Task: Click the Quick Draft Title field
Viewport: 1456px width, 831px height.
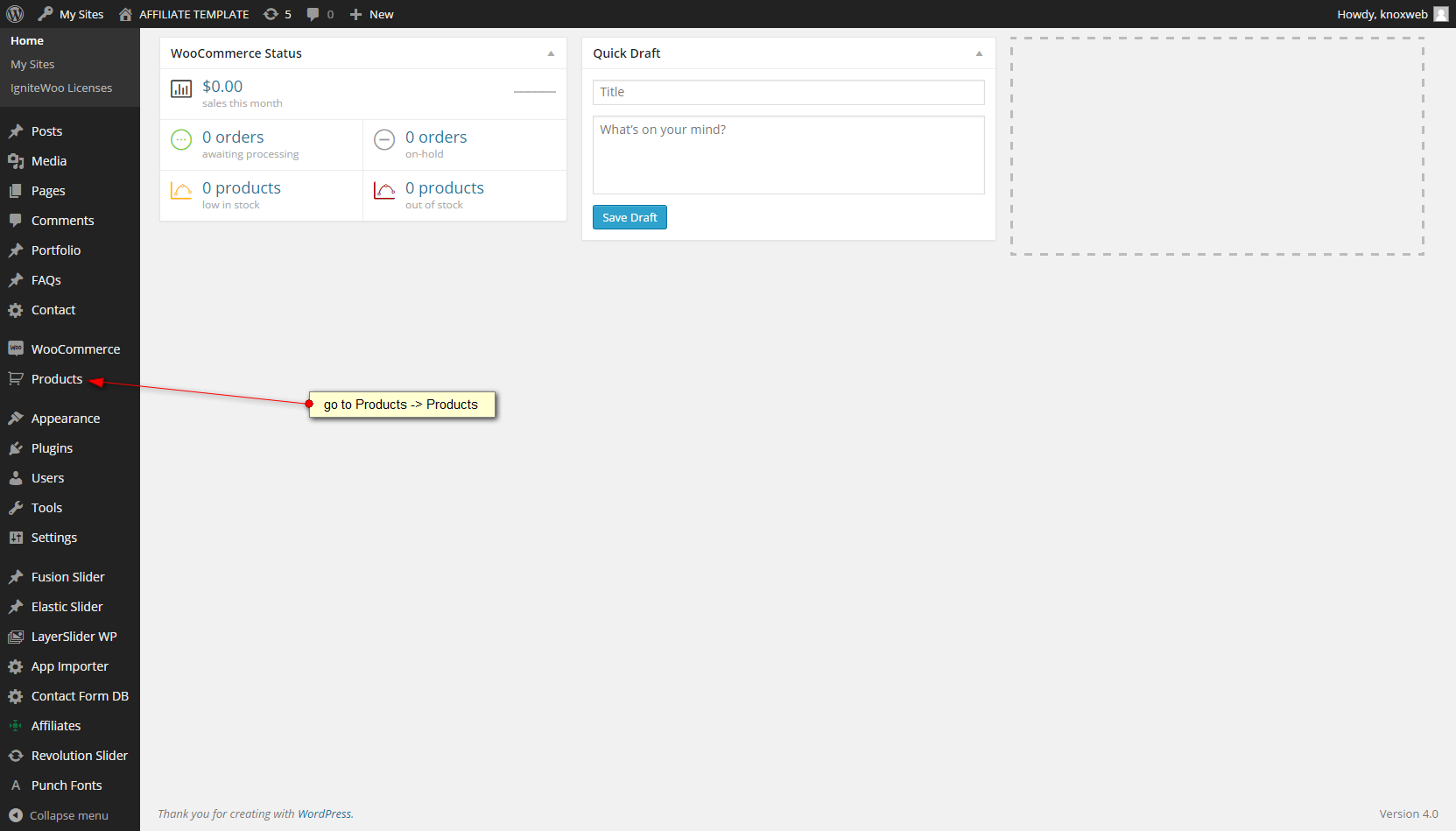Action: point(788,92)
